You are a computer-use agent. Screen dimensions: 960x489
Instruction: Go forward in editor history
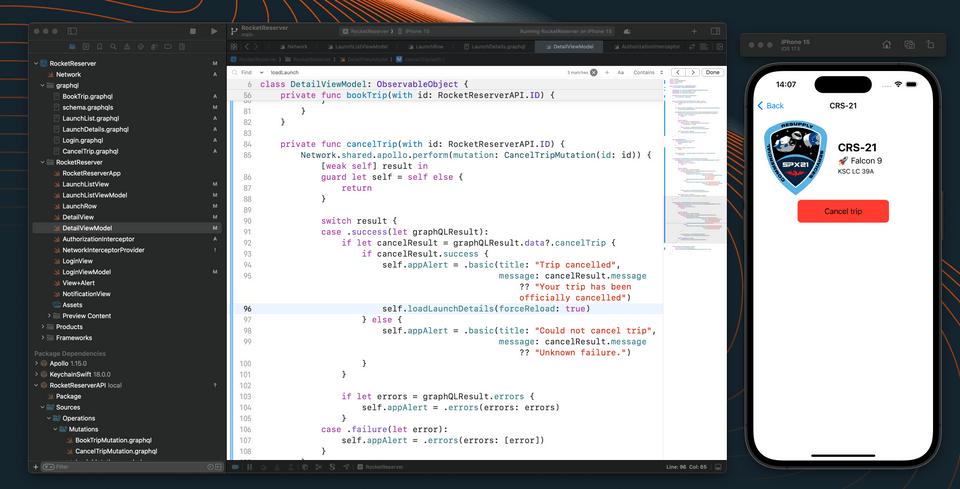[x=256, y=47]
